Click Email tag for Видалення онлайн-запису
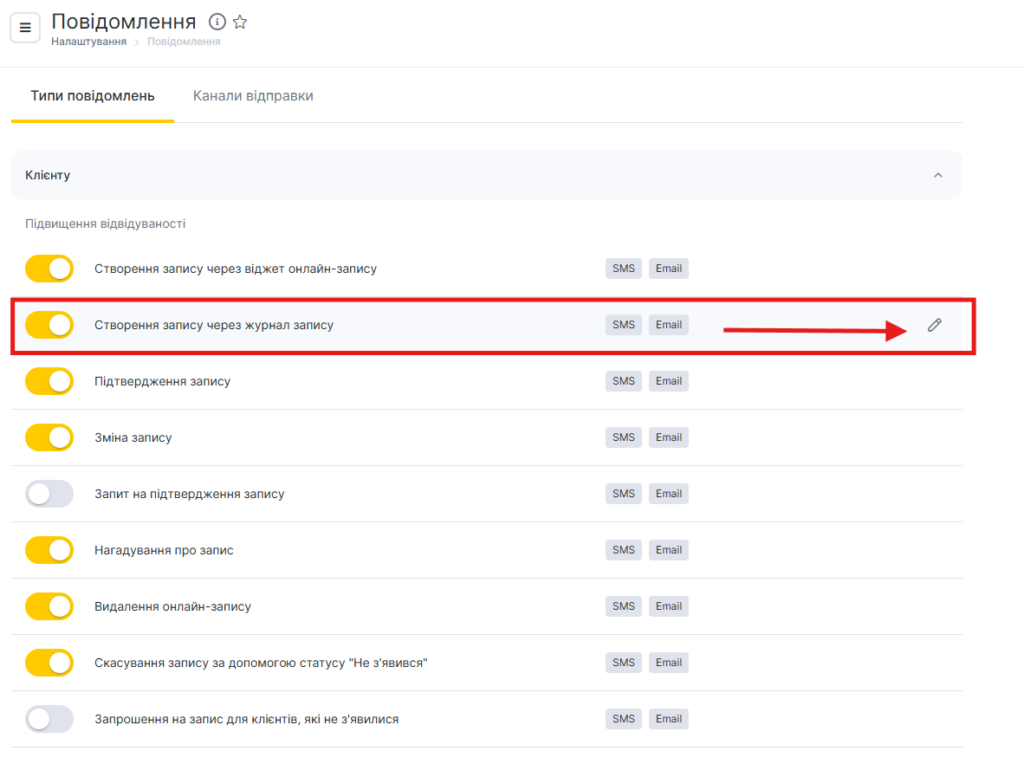Viewport: 1024px width, 764px height. [668, 606]
